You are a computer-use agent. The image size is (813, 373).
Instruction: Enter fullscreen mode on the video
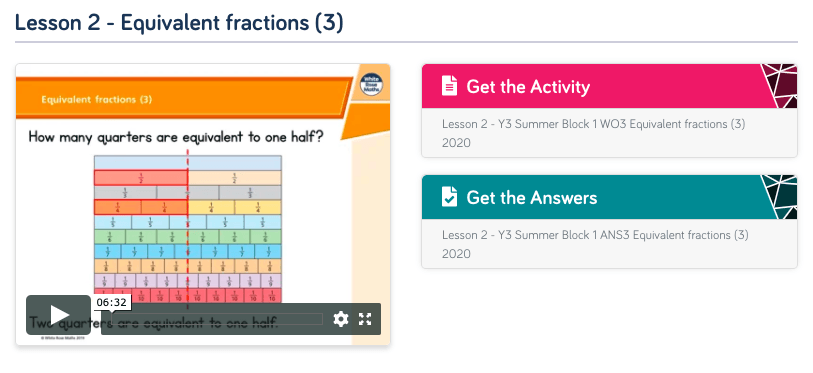(365, 319)
